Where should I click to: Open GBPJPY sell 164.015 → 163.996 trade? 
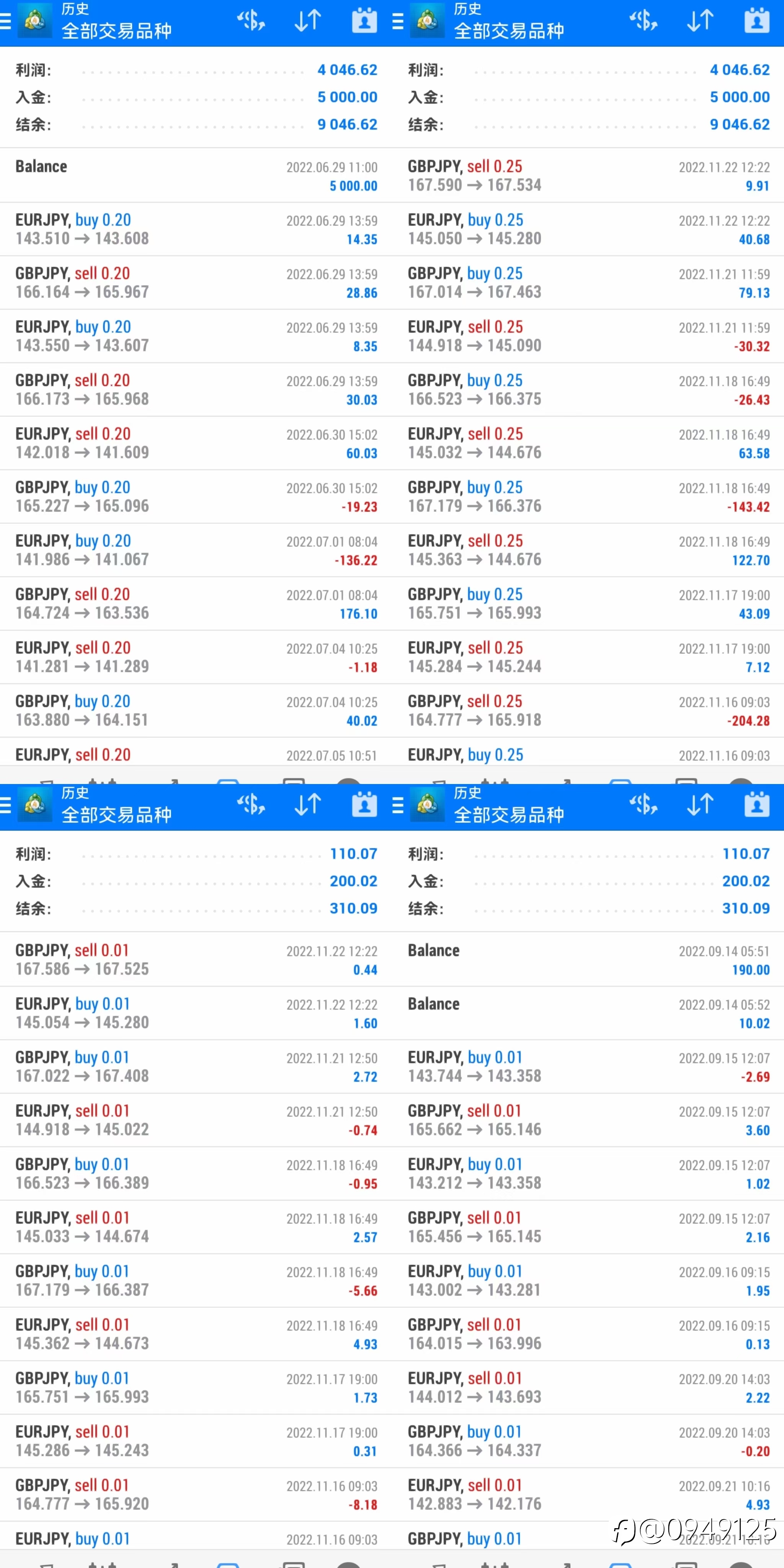point(588,1334)
